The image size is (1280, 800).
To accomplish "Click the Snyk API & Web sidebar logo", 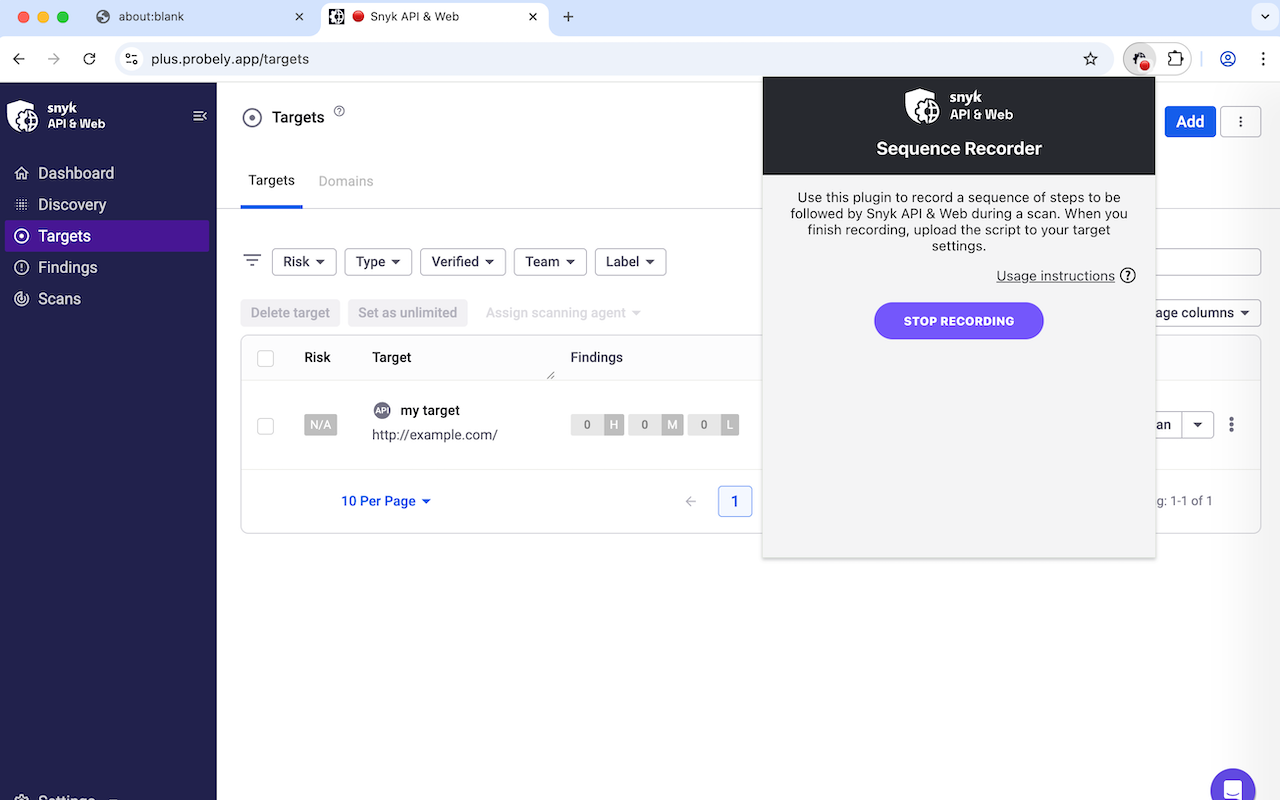I will click(56, 116).
